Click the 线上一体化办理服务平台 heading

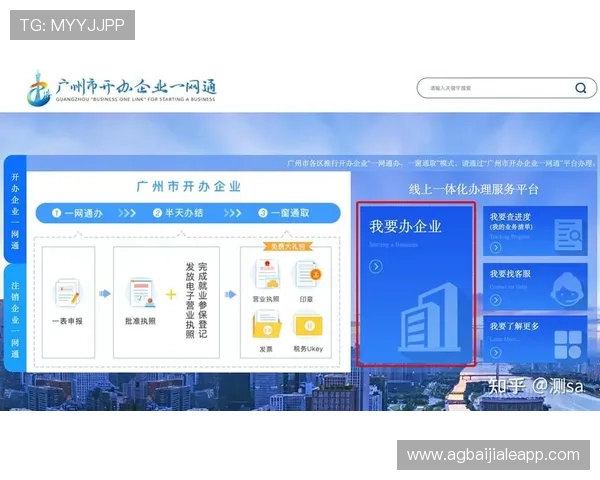coord(473,189)
